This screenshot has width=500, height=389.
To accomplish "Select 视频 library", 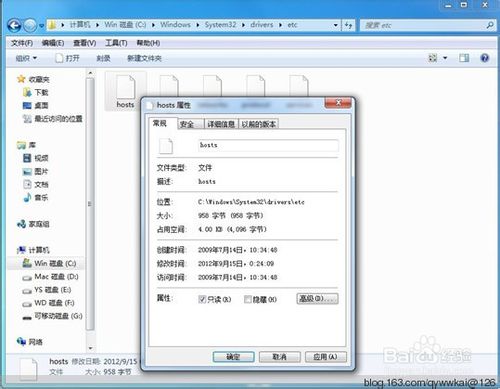I will tap(36, 158).
